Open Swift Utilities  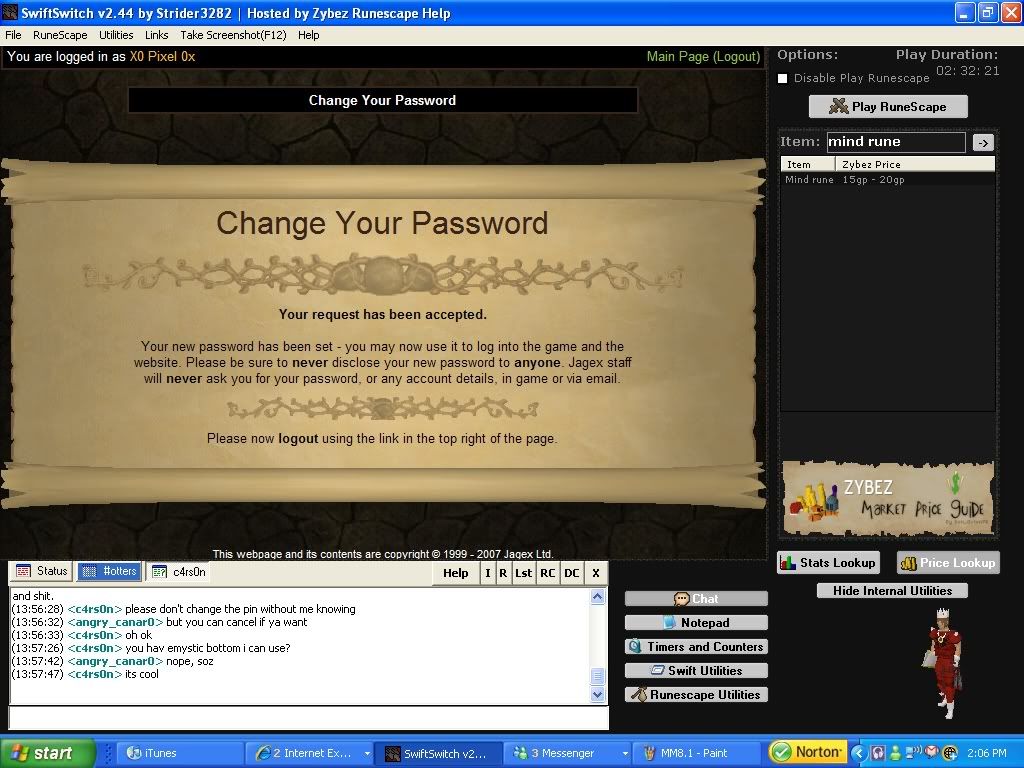pyautogui.click(x=696, y=671)
